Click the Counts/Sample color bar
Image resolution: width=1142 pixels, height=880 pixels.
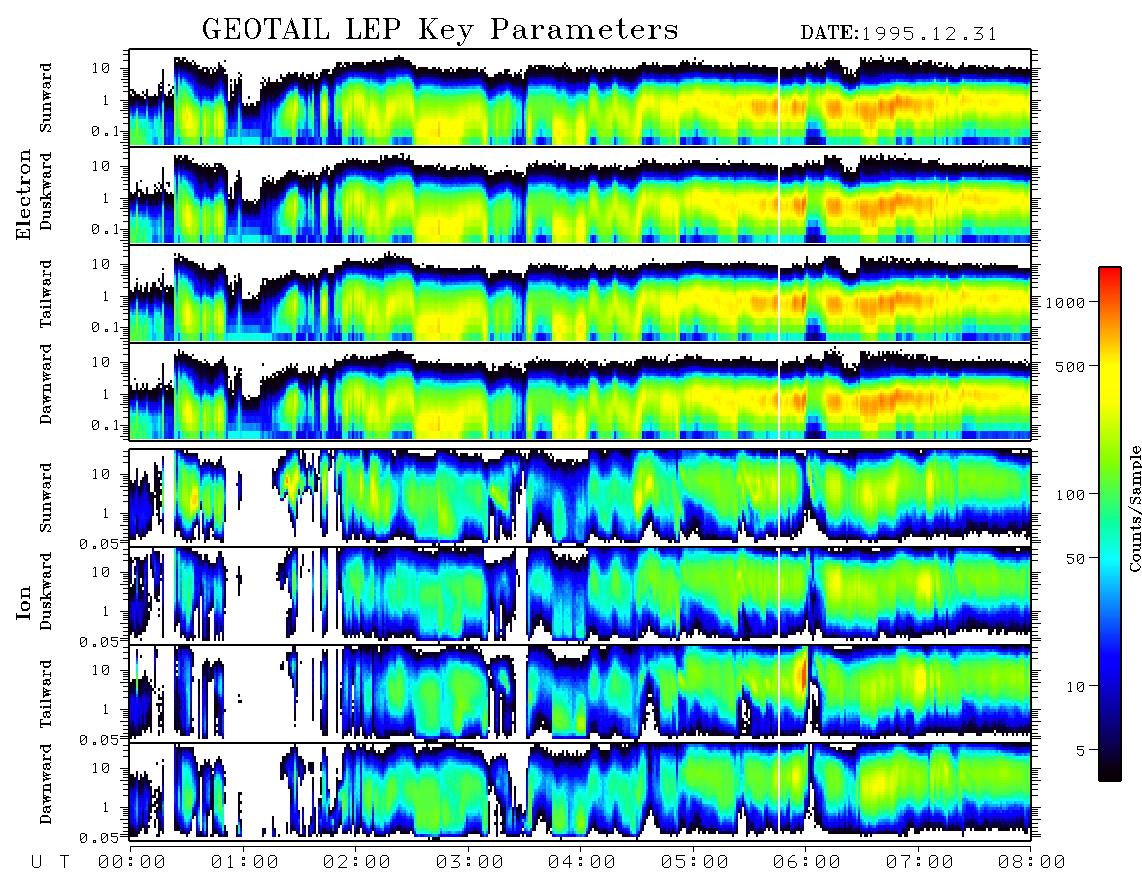[x=1110, y=524]
